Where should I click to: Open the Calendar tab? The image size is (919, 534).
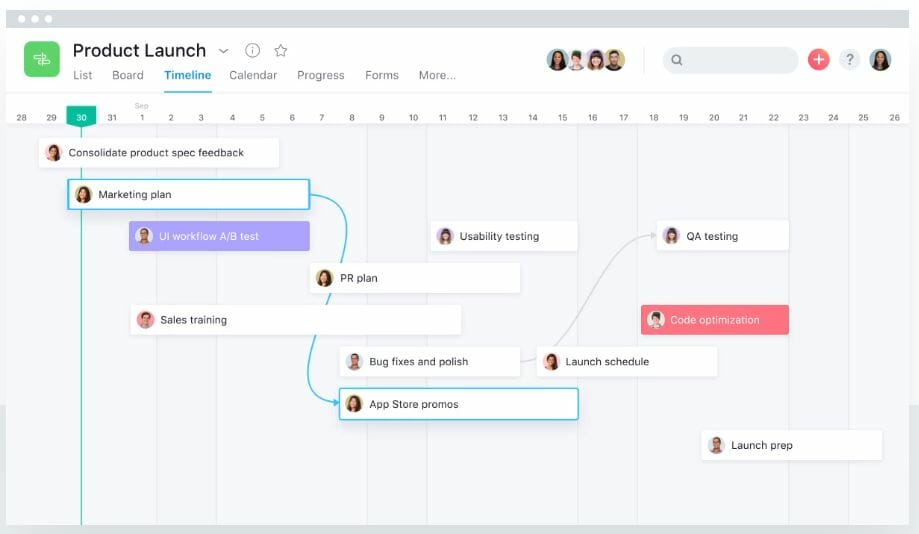[x=253, y=75]
